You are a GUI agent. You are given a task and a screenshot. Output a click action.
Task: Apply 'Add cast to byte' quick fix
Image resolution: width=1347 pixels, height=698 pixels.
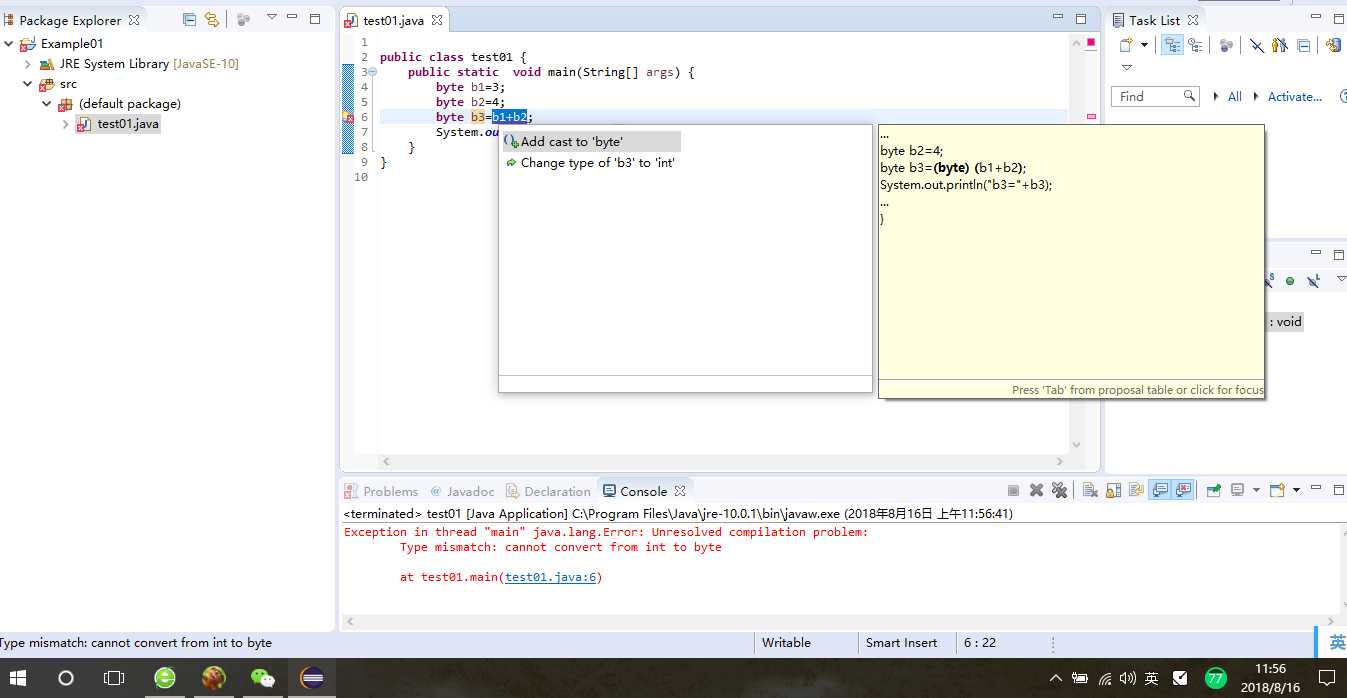pyautogui.click(x=592, y=142)
